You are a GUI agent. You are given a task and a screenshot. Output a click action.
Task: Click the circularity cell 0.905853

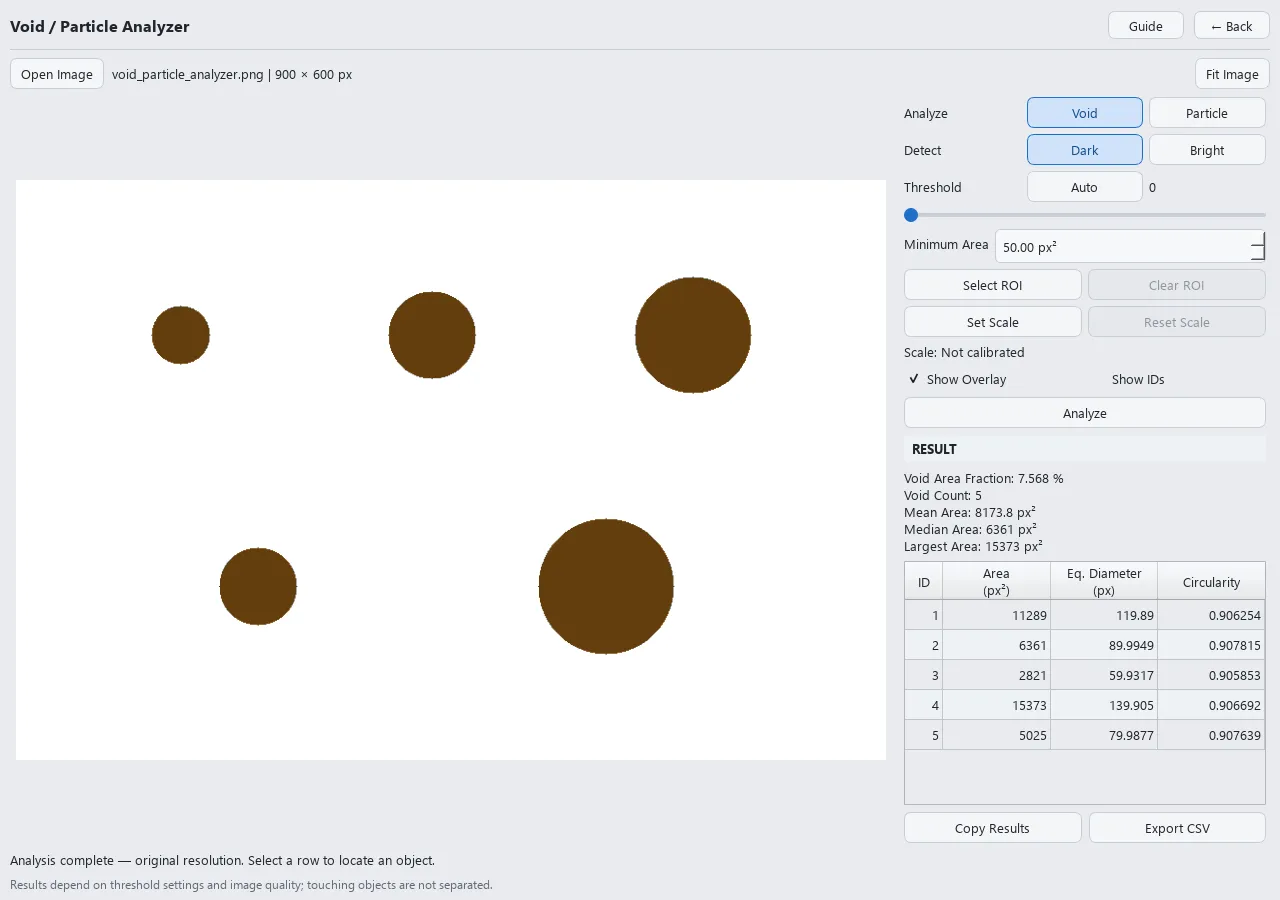point(1211,675)
